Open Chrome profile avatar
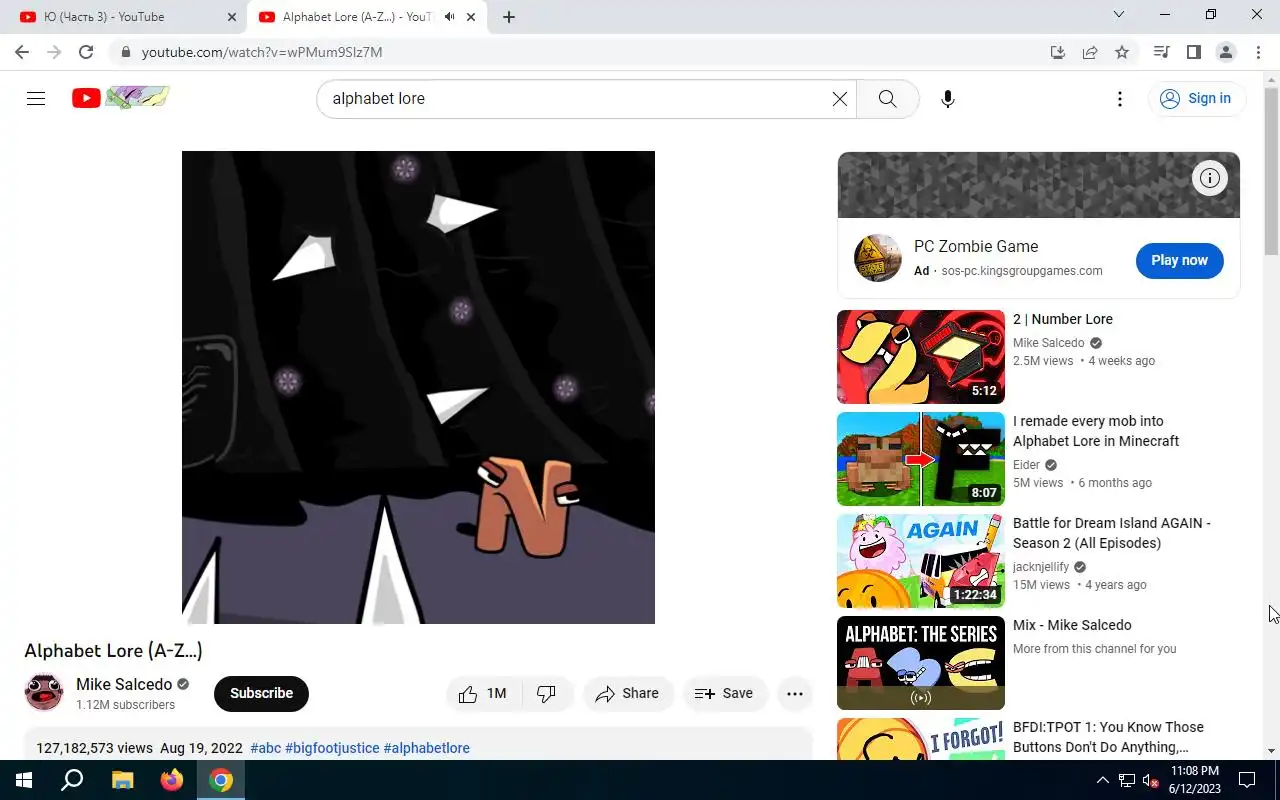The width and height of the screenshot is (1280, 800). coord(1225,52)
